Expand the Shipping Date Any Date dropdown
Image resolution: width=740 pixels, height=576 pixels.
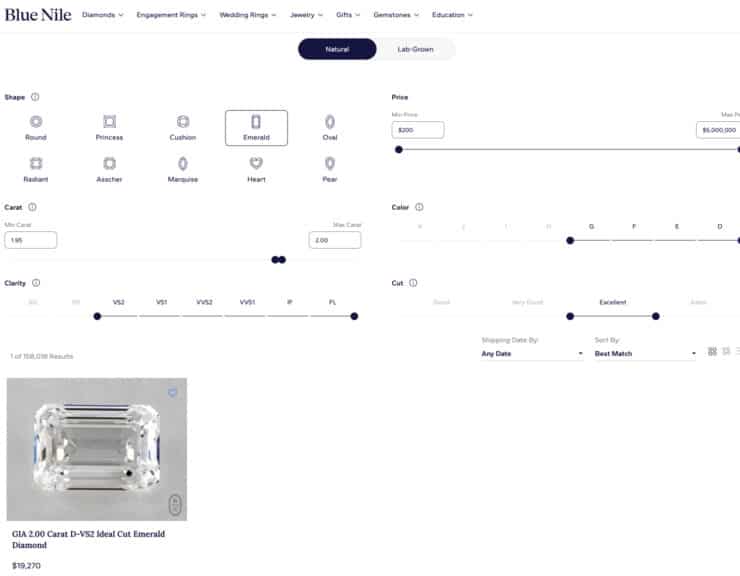[x=531, y=354]
